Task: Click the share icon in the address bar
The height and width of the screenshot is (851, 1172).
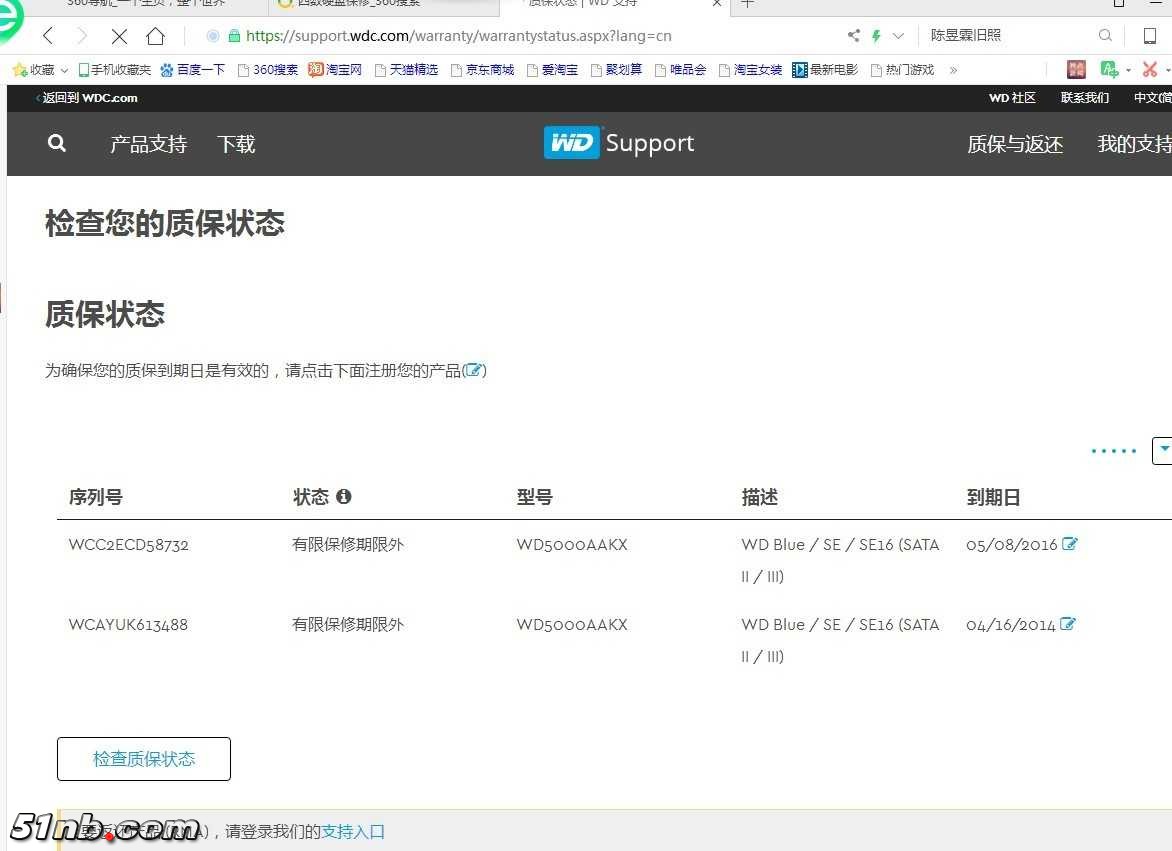Action: point(853,36)
